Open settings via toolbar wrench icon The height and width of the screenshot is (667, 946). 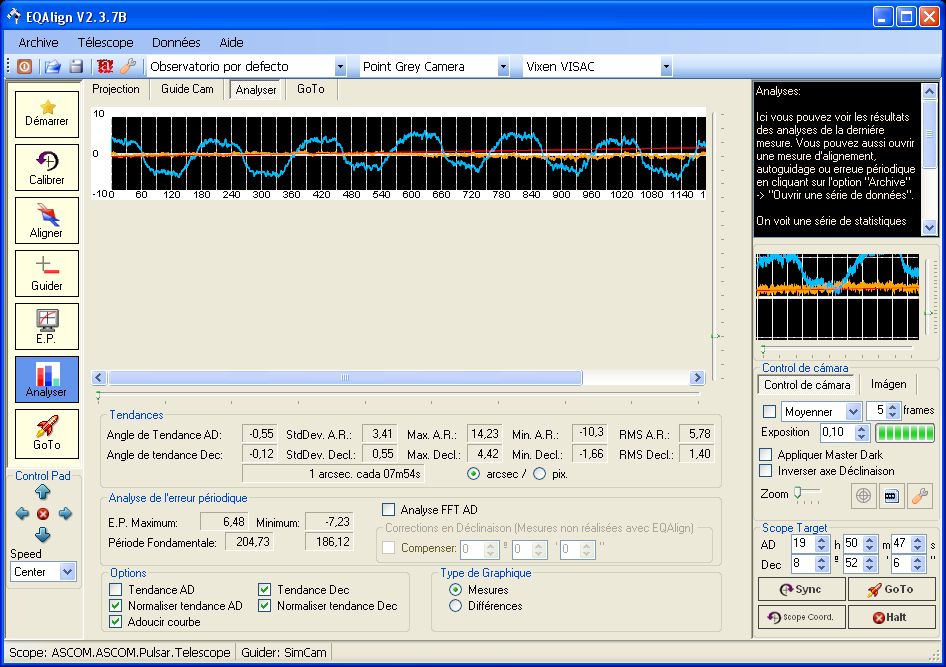click(x=128, y=66)
